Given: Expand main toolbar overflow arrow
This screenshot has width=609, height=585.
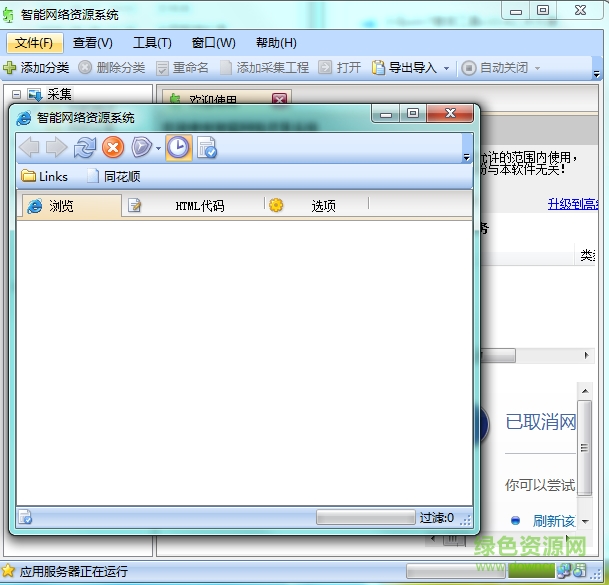Looking at the screenshot, I should point(597,73).
